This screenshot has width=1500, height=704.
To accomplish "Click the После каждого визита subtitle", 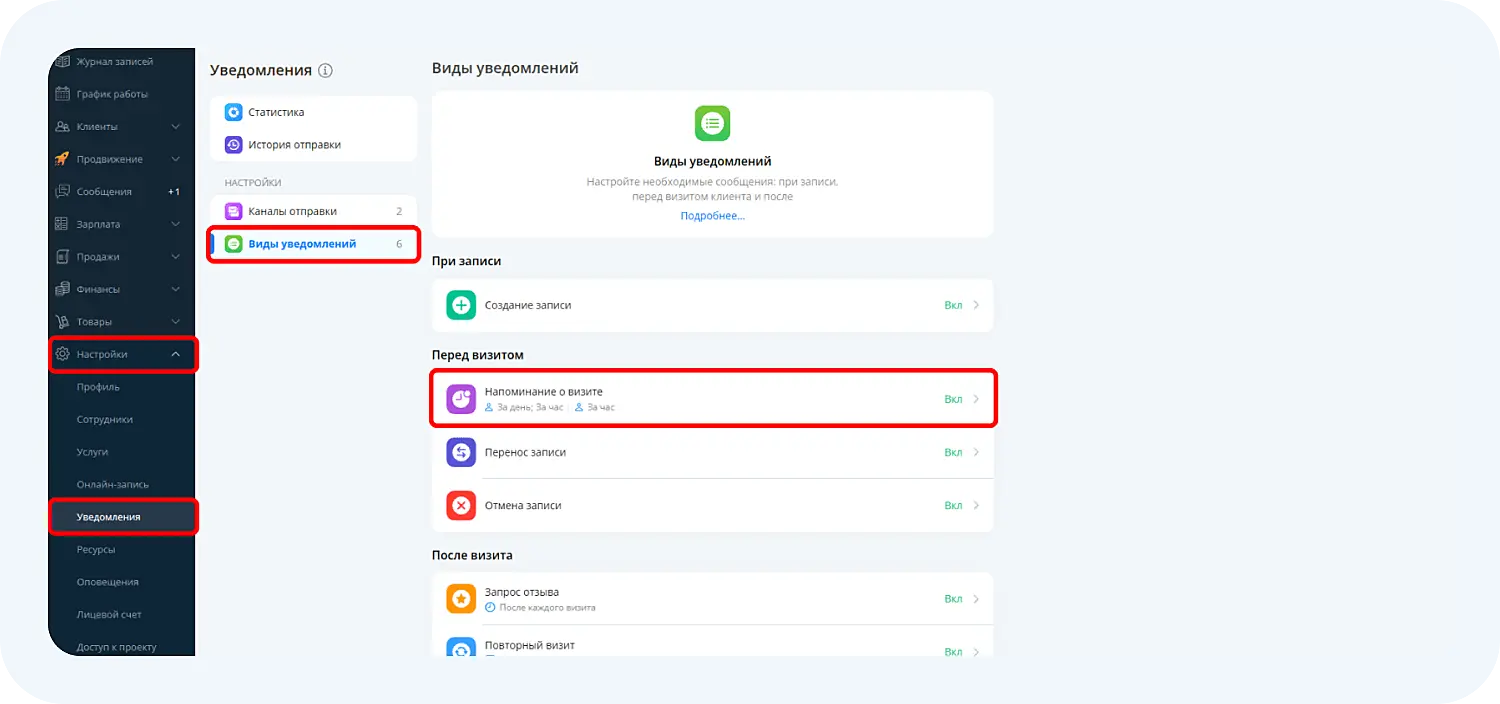I will (547, 607).
